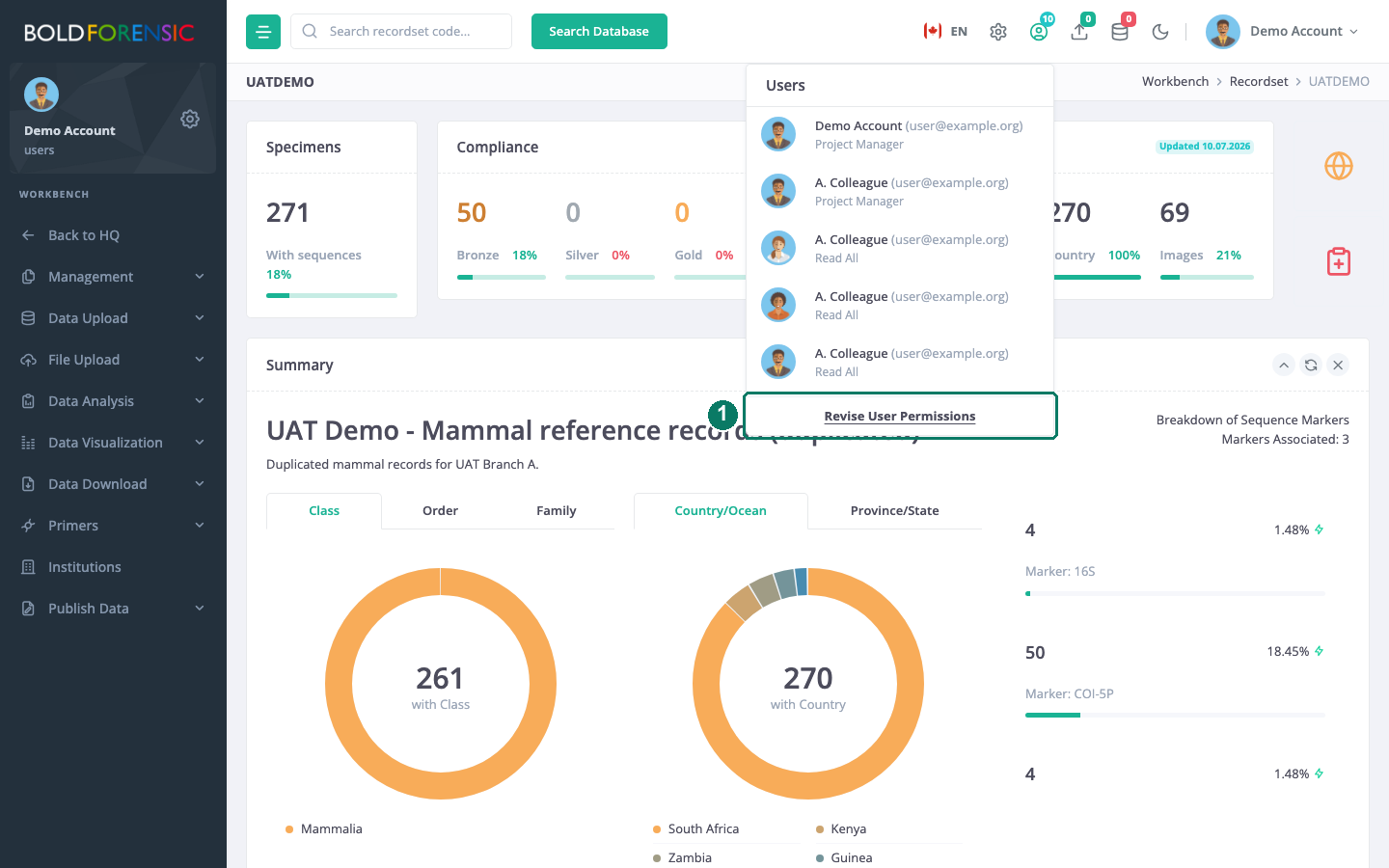Expand the Data Download menu

pos(113,484)
